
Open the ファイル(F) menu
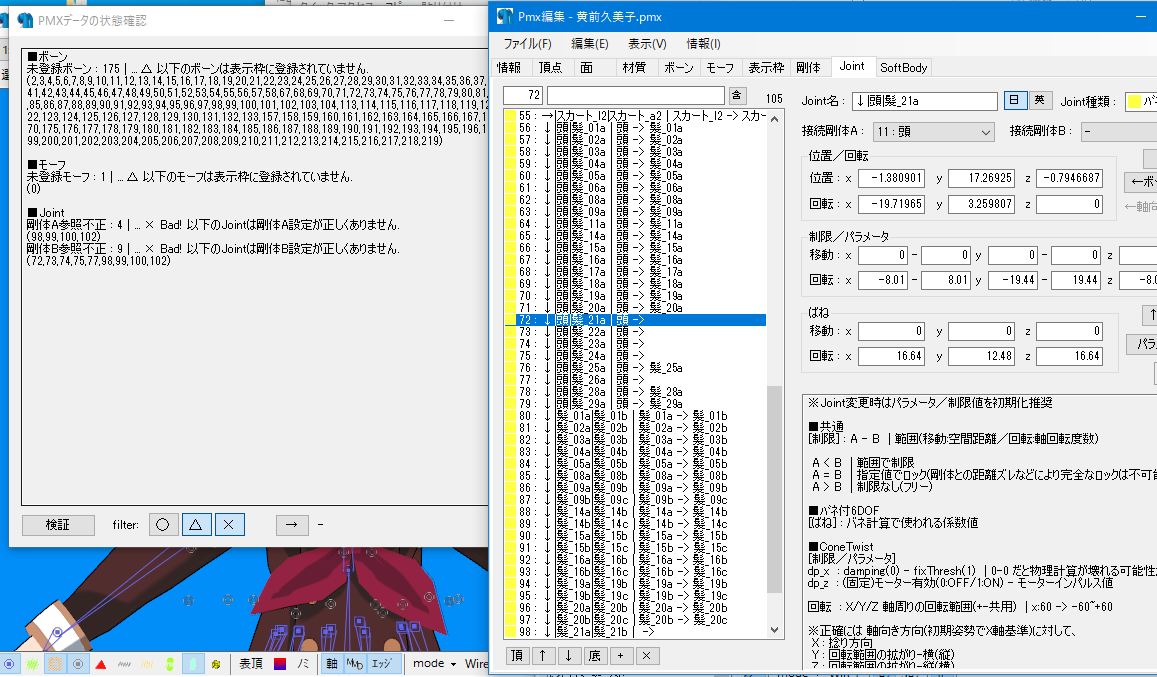pyautogui.click(x=527, y=45)
